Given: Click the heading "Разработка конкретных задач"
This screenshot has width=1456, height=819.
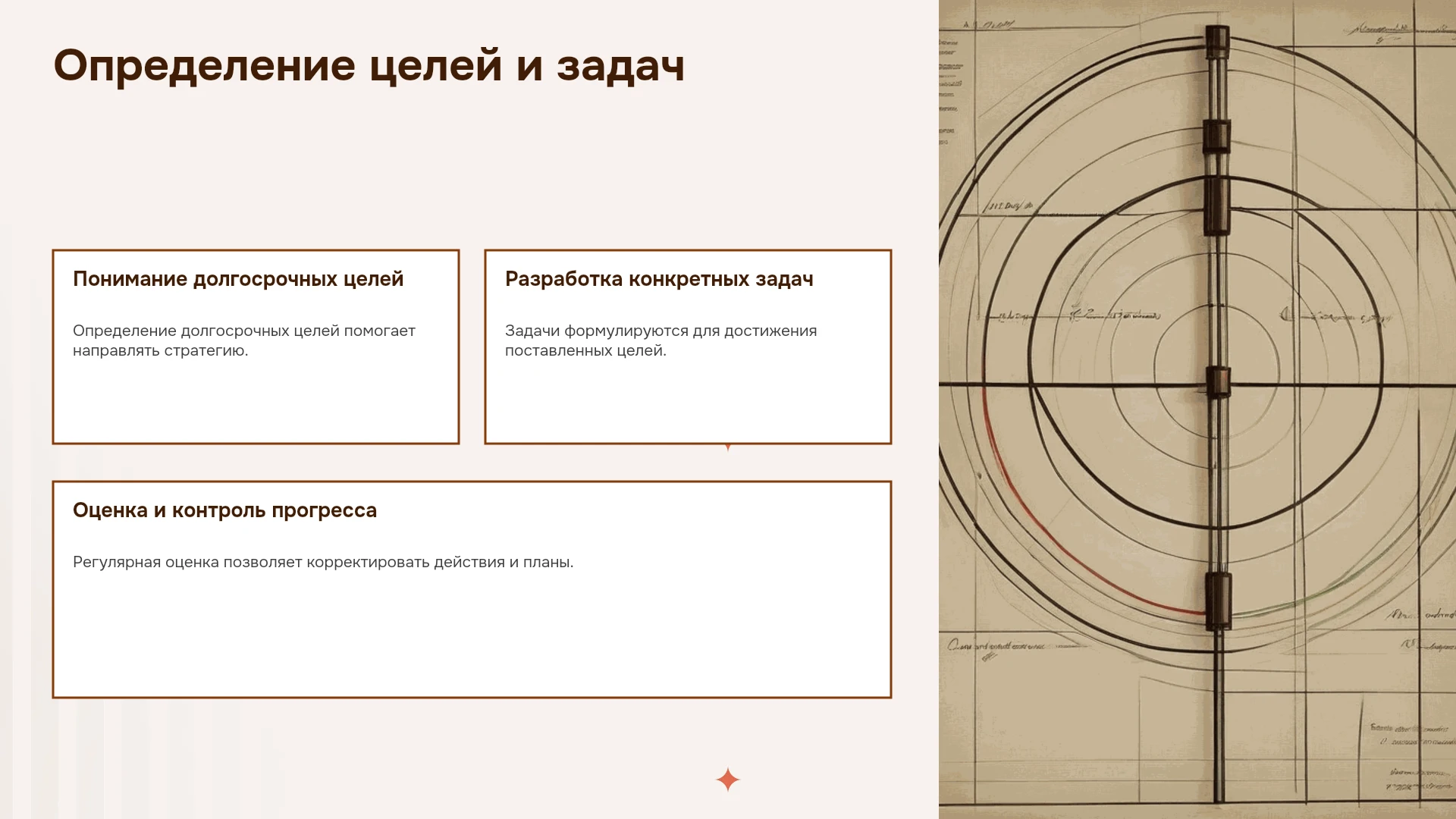Looking at the screenshot, I should (x=659, y=279).
